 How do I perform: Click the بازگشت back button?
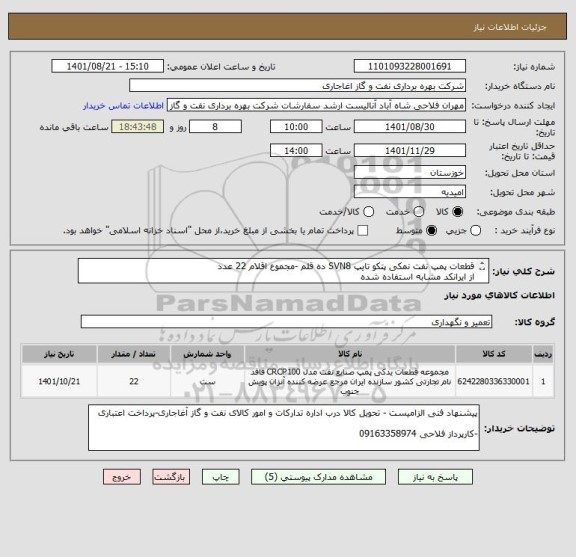[x=171, y=477]
